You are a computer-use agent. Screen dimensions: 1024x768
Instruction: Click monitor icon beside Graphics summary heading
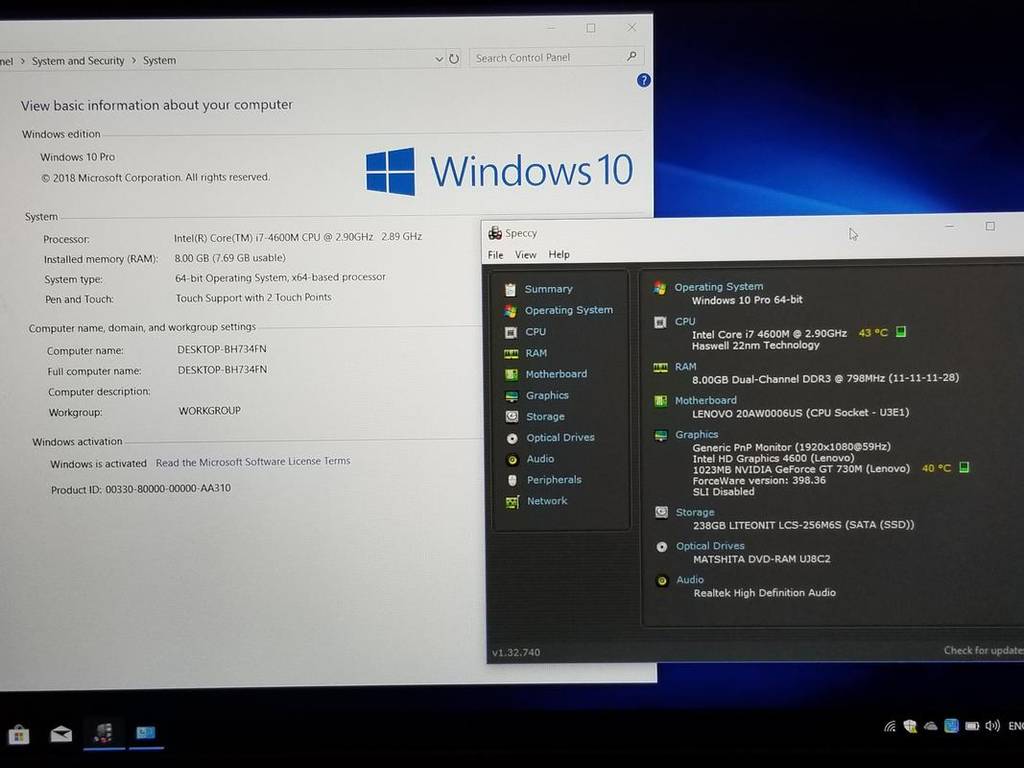click(x=661, y=436)
